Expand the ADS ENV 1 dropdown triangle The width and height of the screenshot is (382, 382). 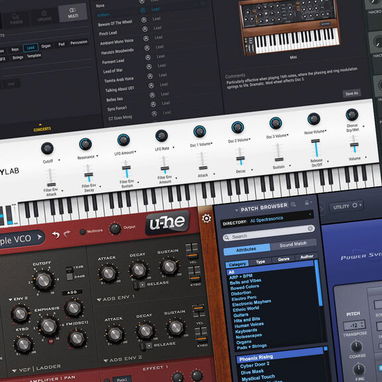[99, 300]
